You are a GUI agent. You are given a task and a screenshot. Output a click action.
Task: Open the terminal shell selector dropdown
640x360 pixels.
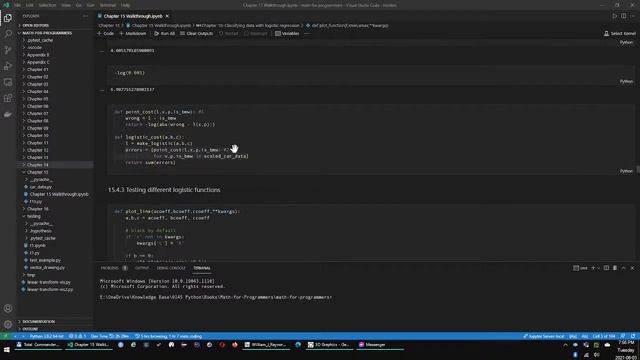598,268
